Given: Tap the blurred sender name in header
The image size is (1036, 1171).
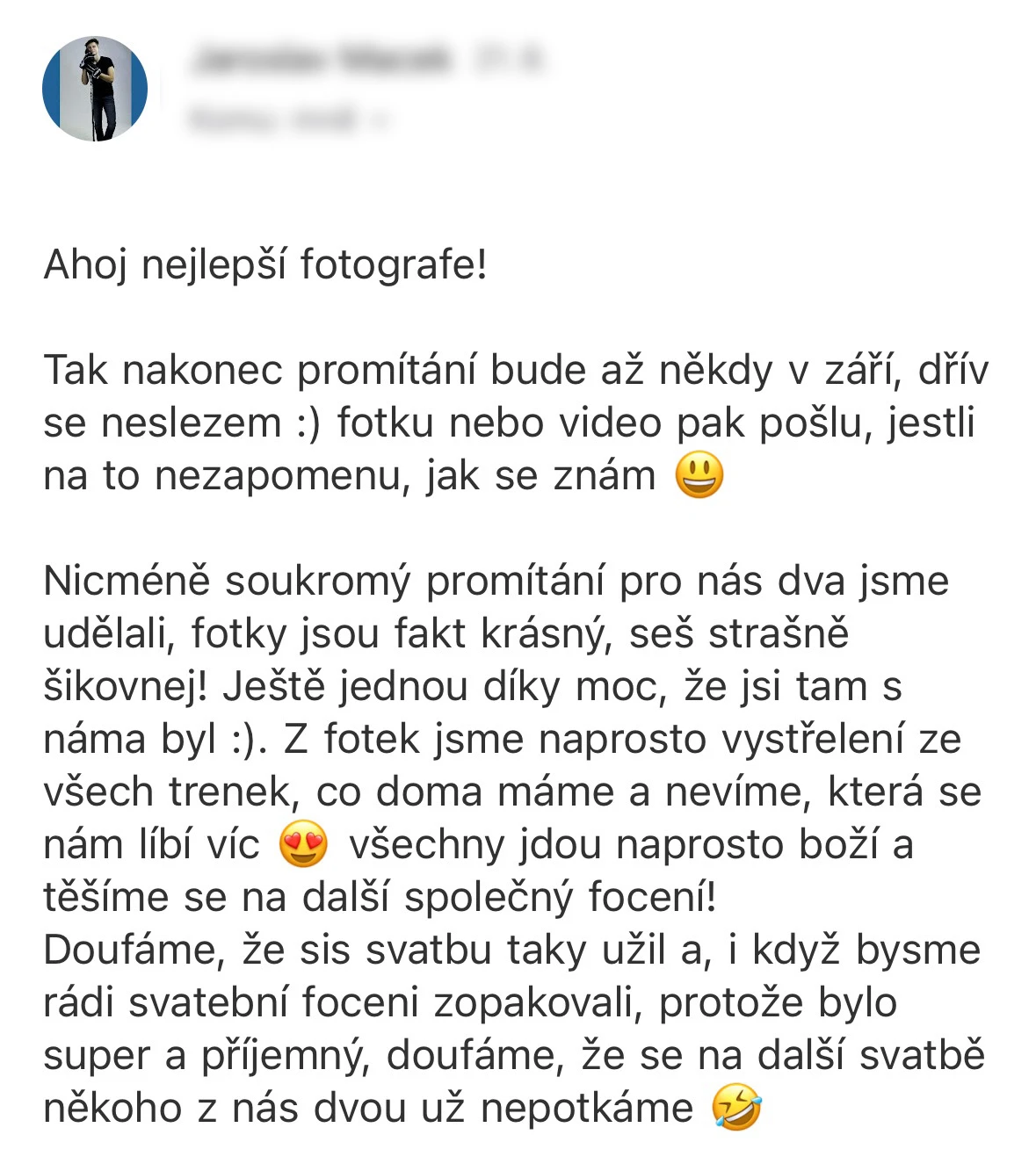Looking at the screenshot, I should coord(322,61).
